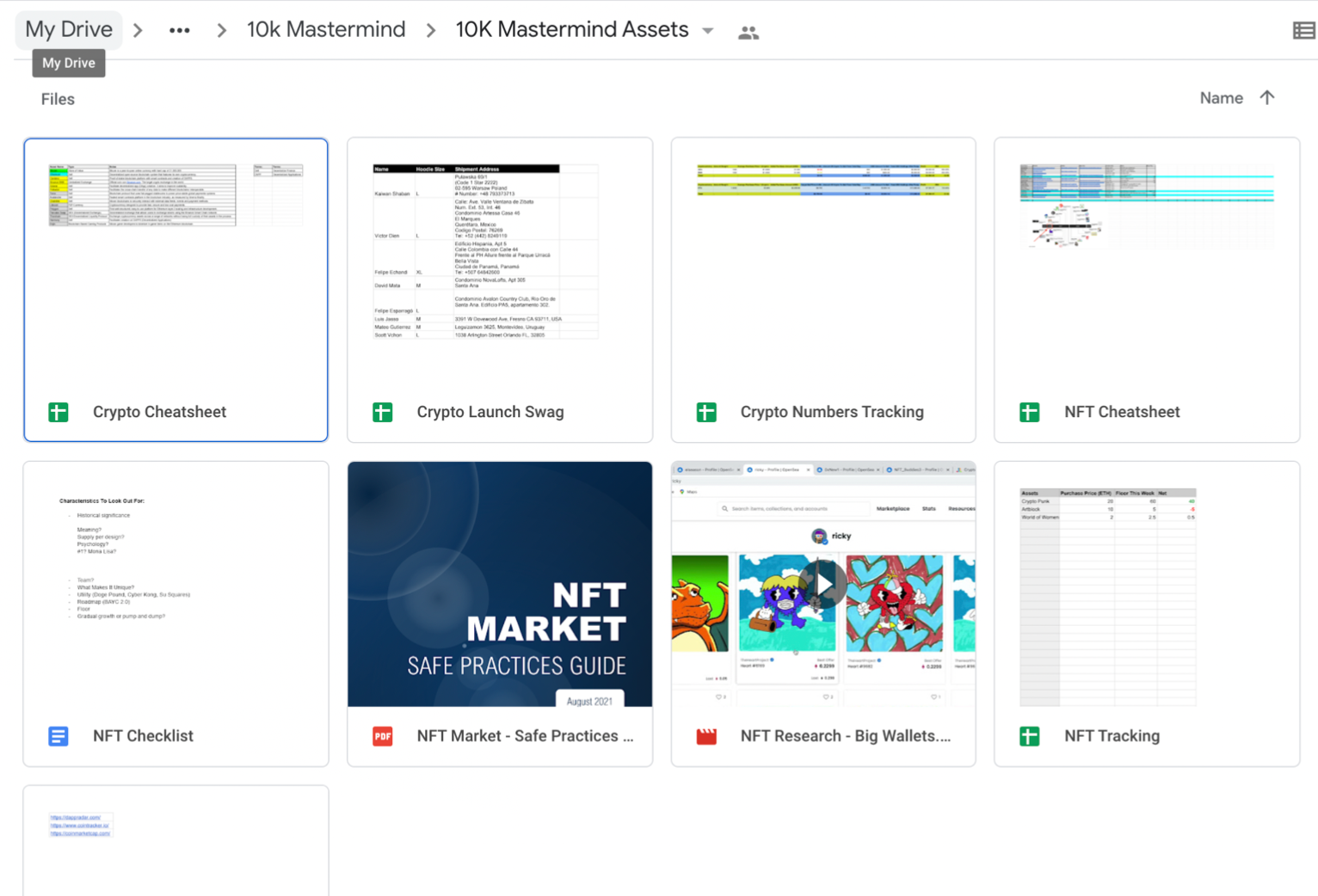The height and width of the screenshot is (896, 1318).
Task: Click the video icon beside NFT Research
Action: 706,736
